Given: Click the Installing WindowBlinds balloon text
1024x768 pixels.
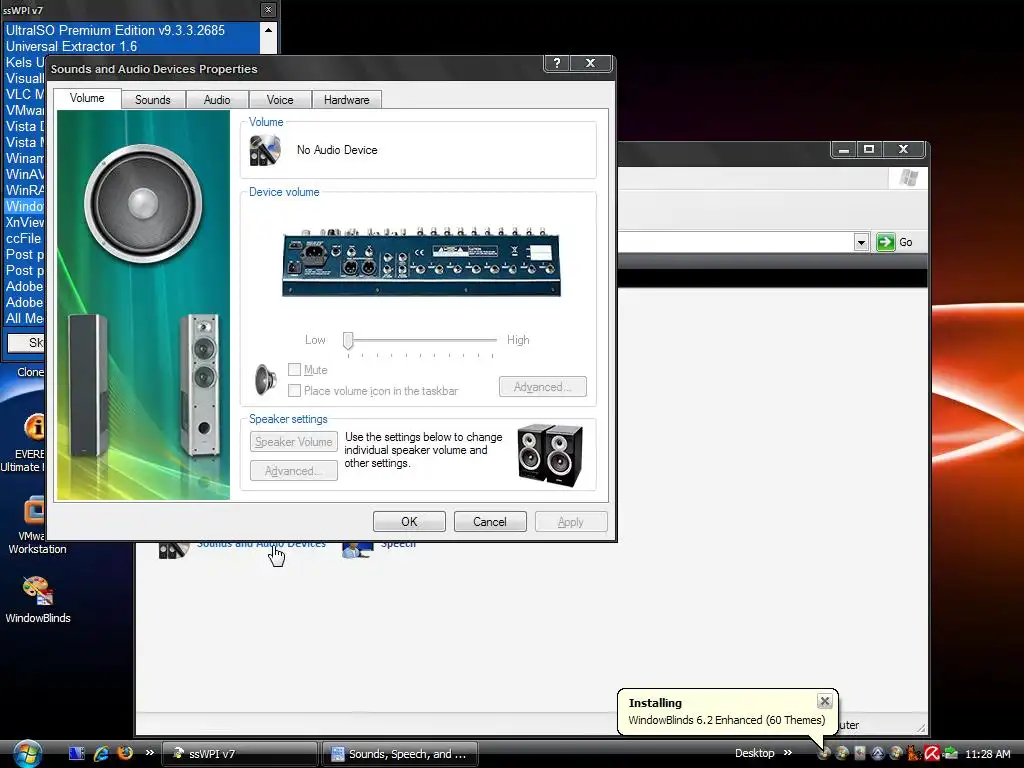Looking at the screenshot, I should (726, 720).
